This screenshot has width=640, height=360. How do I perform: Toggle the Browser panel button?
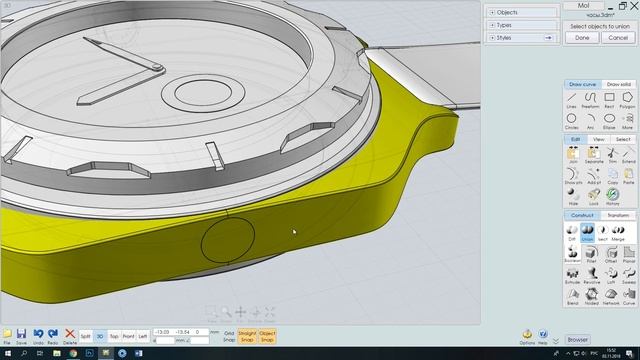(x=578, y=339)
